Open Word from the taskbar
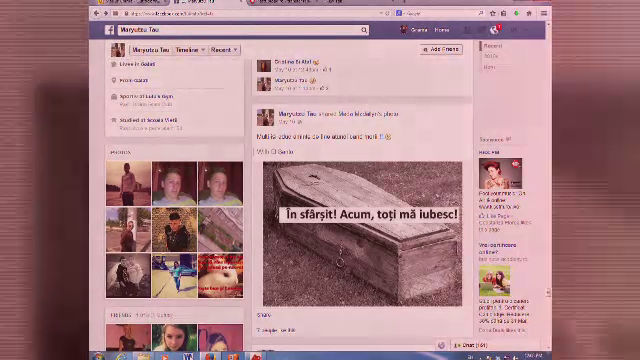The width and height of the screenshot is (640, 360). [x=188, y=357]
